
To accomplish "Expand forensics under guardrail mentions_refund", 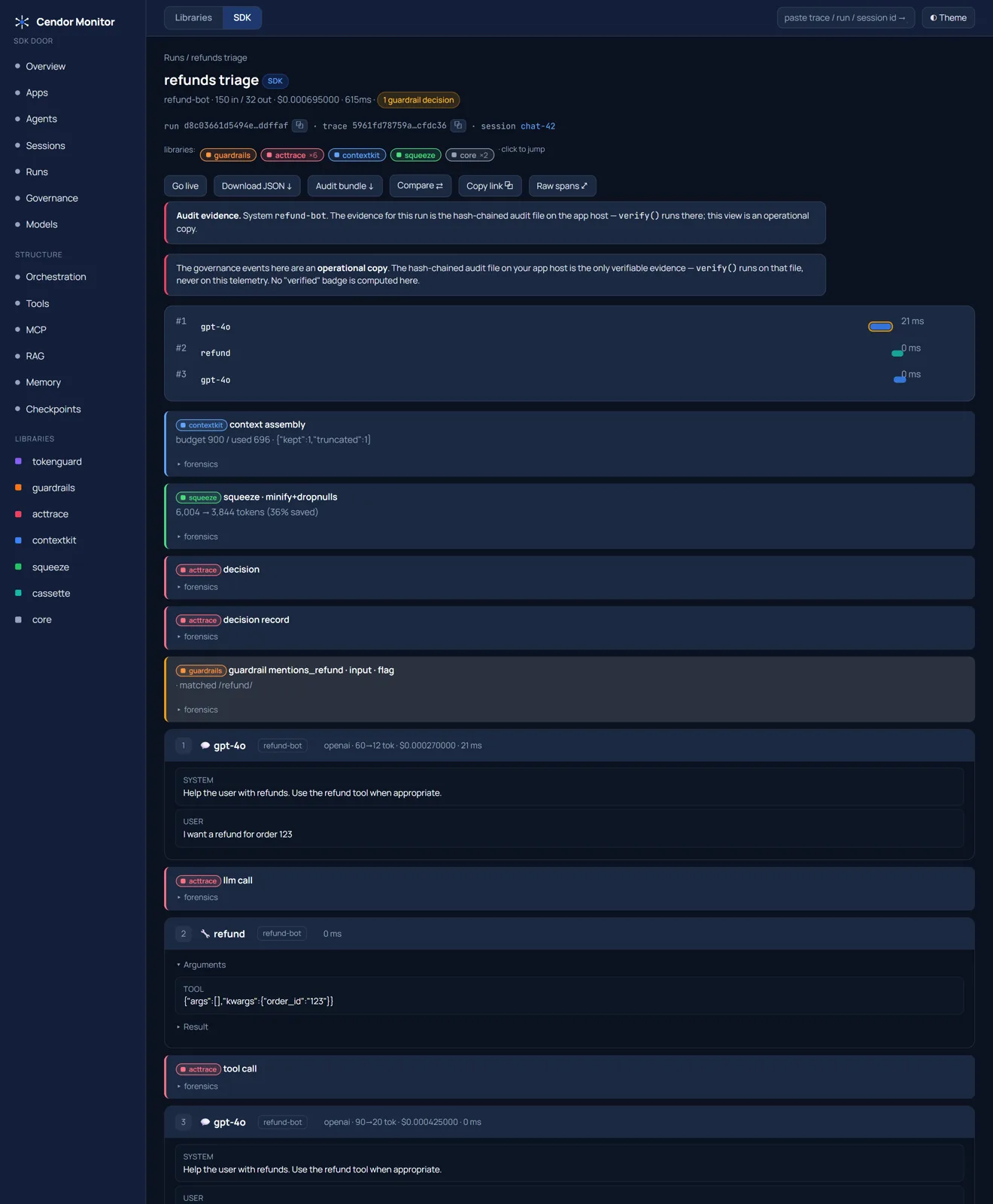I will click(x=197, y=710).
